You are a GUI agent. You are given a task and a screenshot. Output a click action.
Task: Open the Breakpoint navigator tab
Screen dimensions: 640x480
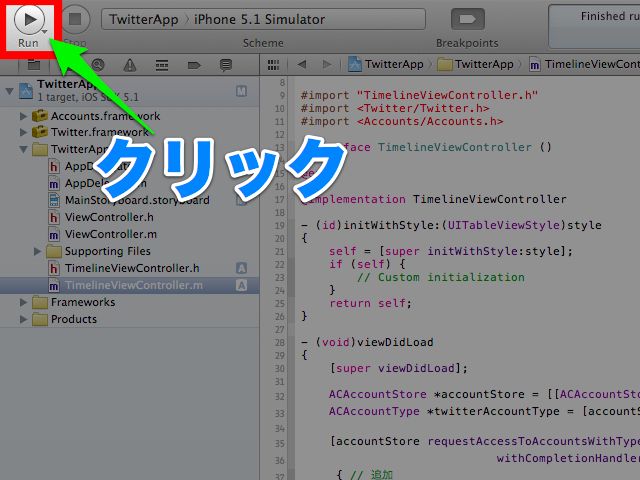click(x=194, y=65)
